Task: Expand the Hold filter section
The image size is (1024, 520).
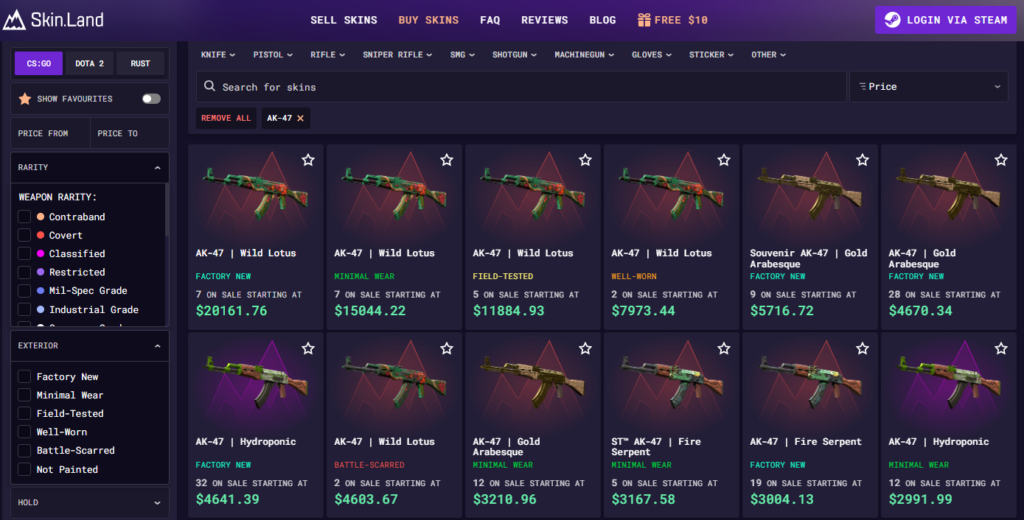Action: point(90,502)
